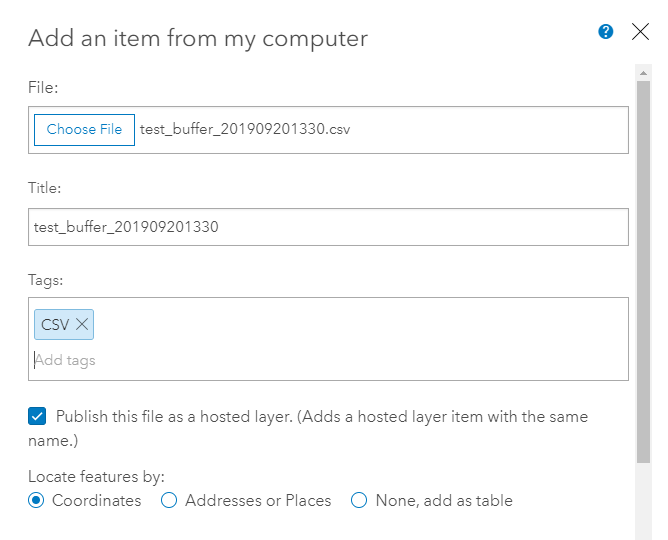The image size is (668, 540).
Task: Click the 'Add an item from my computer' heading
Action: pyautogui.click(x=198, y=39)
